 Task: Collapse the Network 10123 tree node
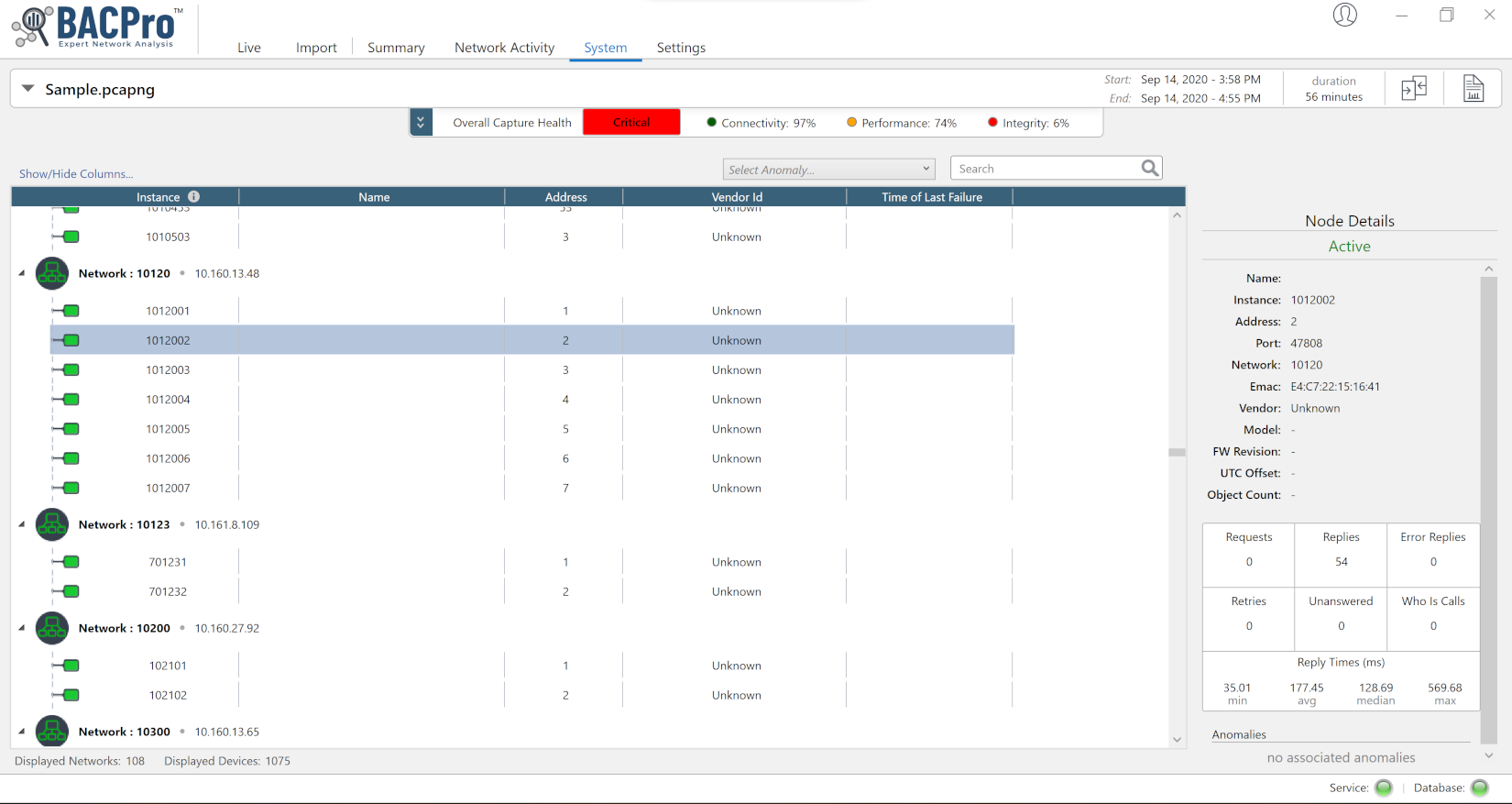[x=22, y=524]
